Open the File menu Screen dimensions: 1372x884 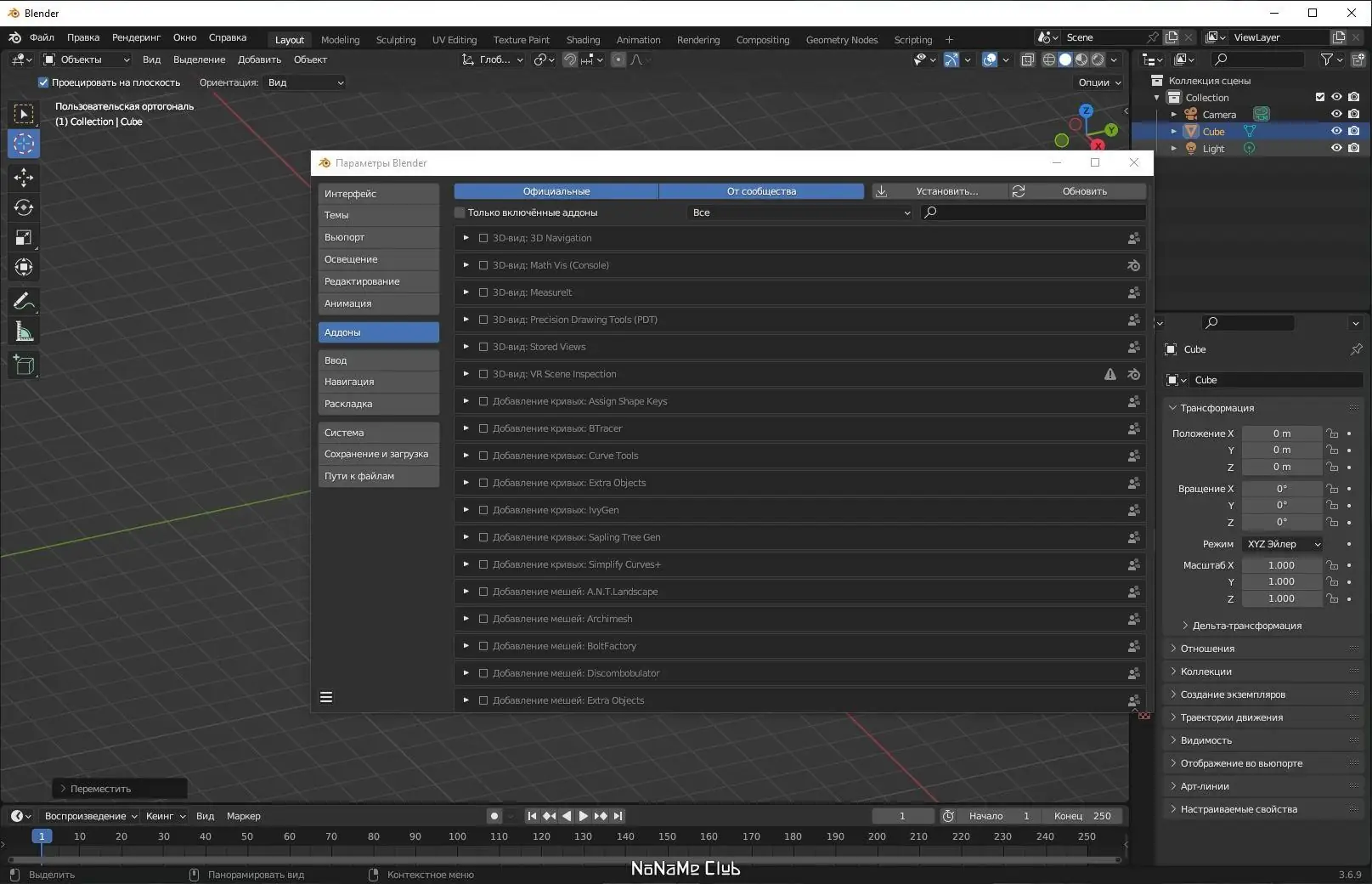point(42,37)
